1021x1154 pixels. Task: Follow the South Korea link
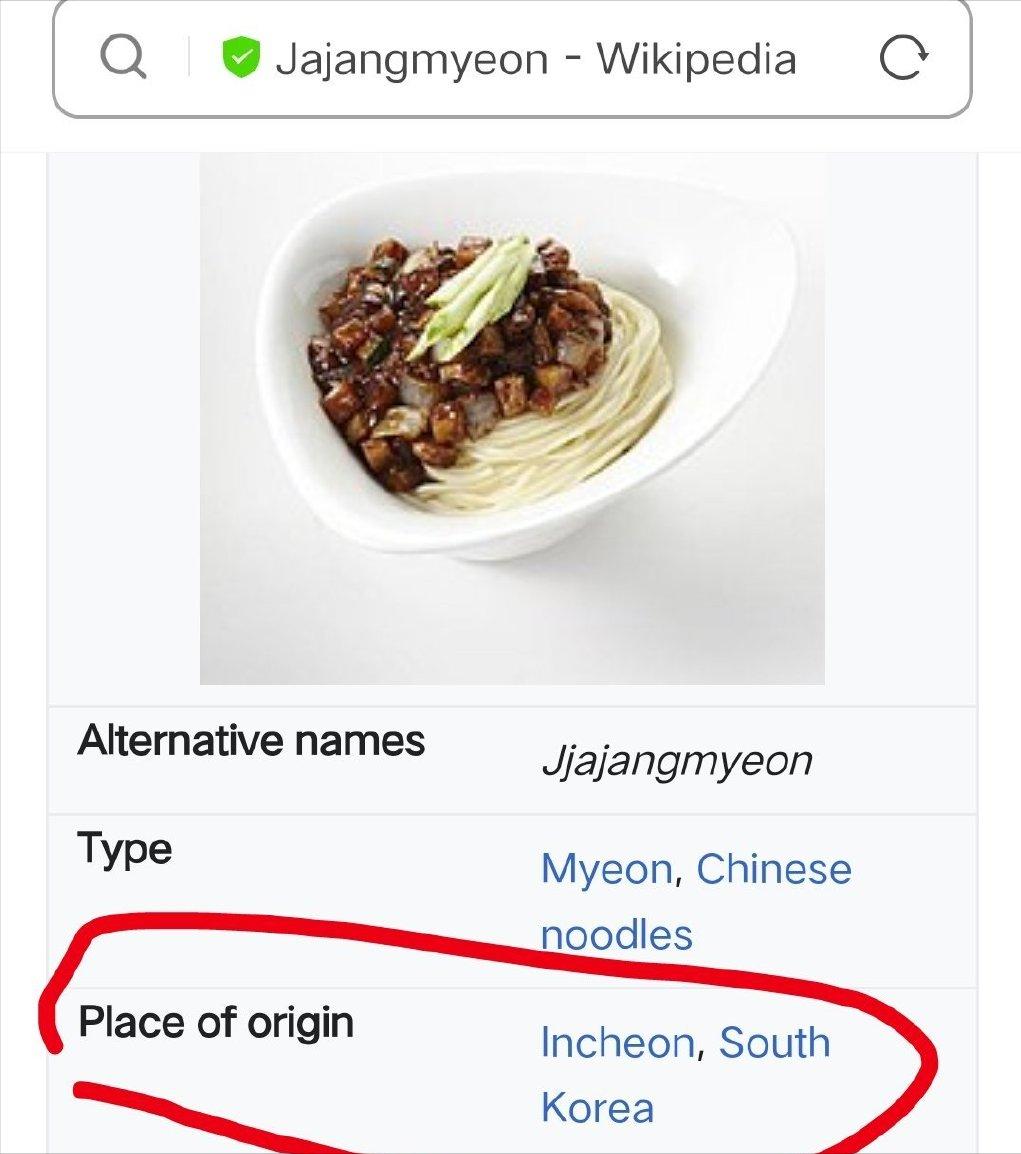685,1075
